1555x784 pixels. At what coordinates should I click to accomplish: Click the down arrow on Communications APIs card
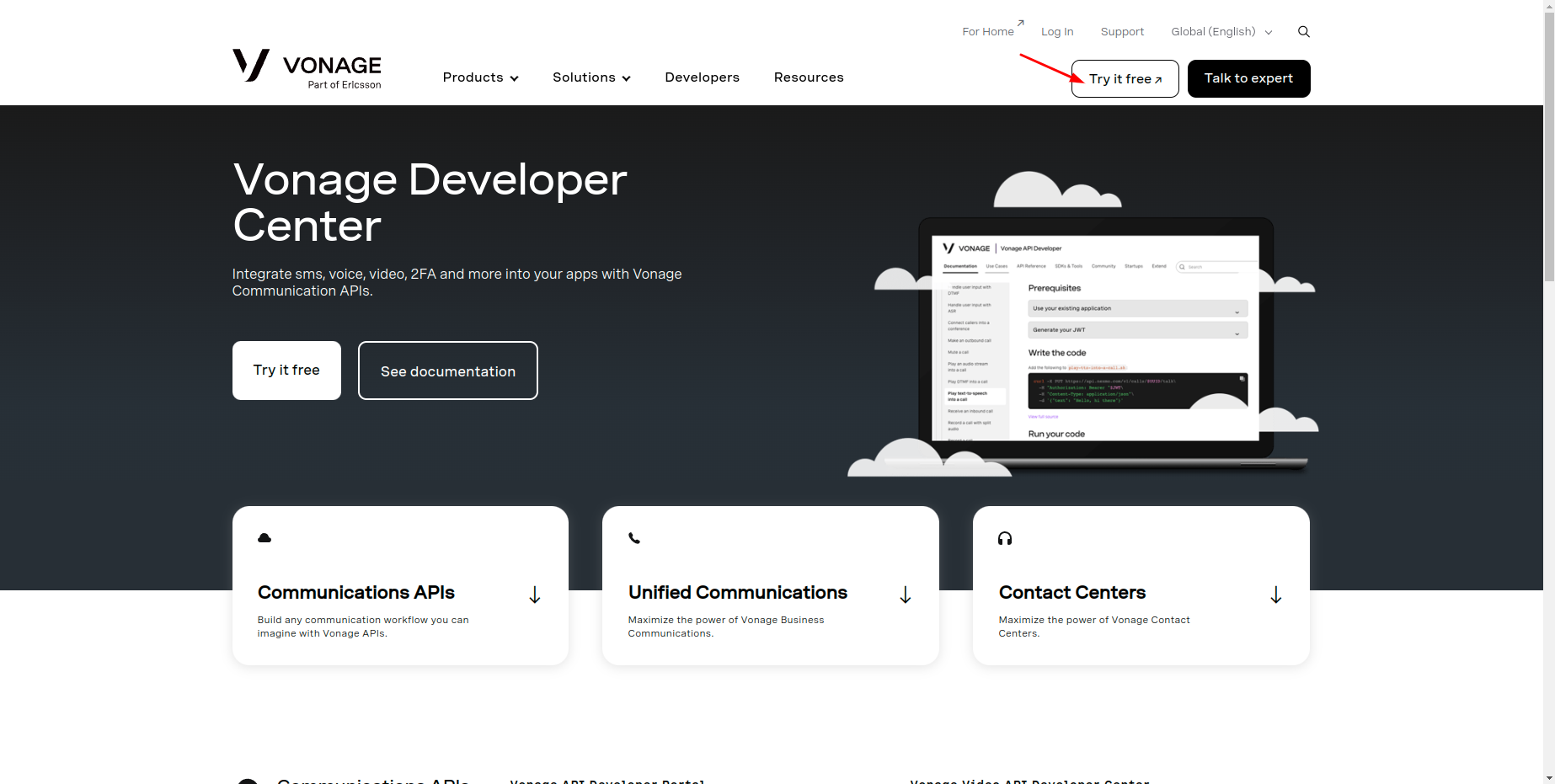pyautogui.click(x=535, y=595)
